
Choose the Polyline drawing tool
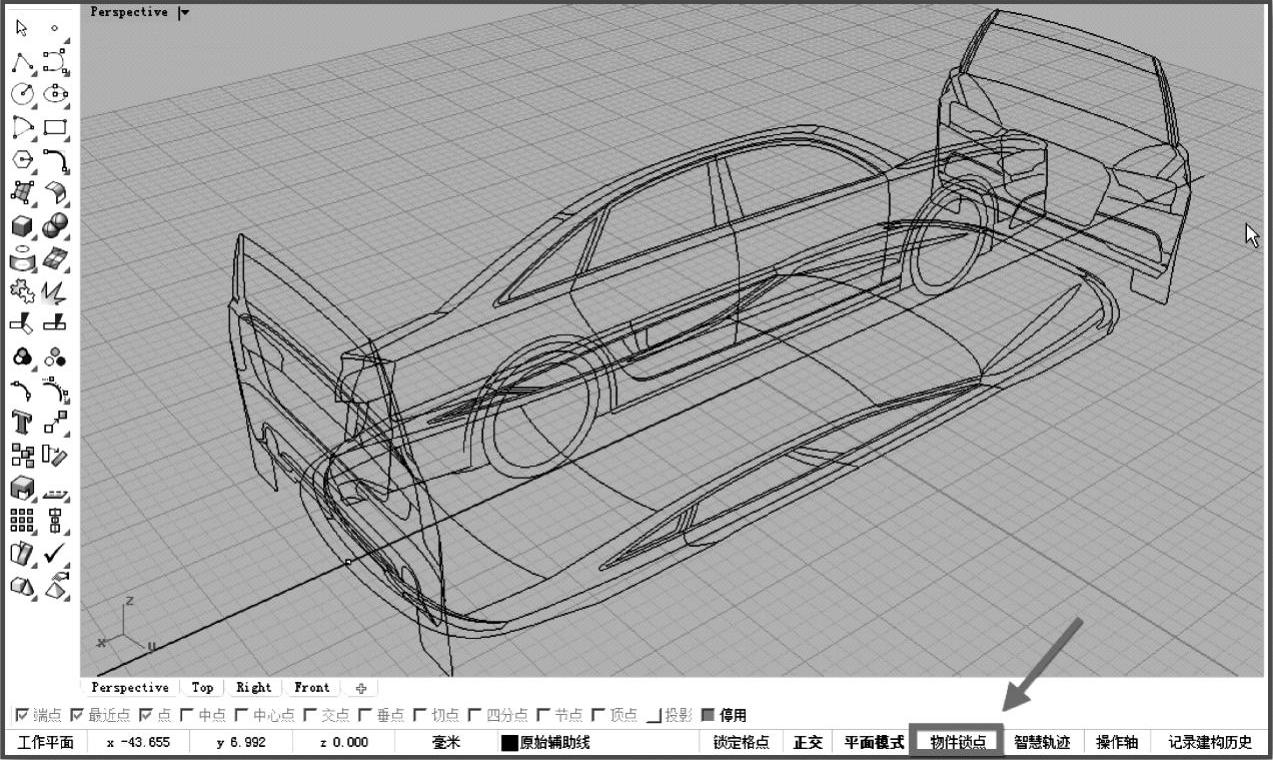point(22,62)
